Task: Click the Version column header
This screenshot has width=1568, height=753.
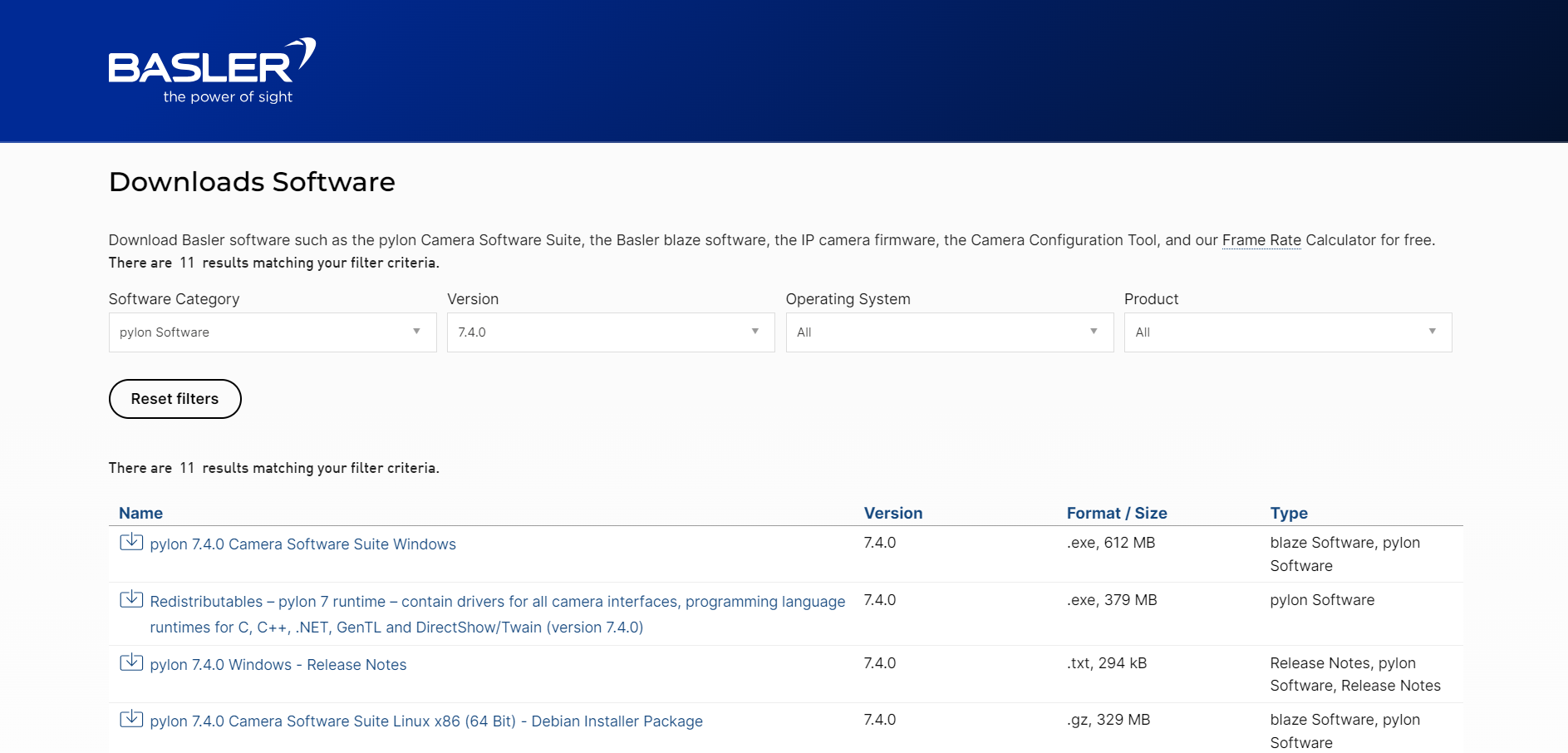Action: tap(893, 514)
